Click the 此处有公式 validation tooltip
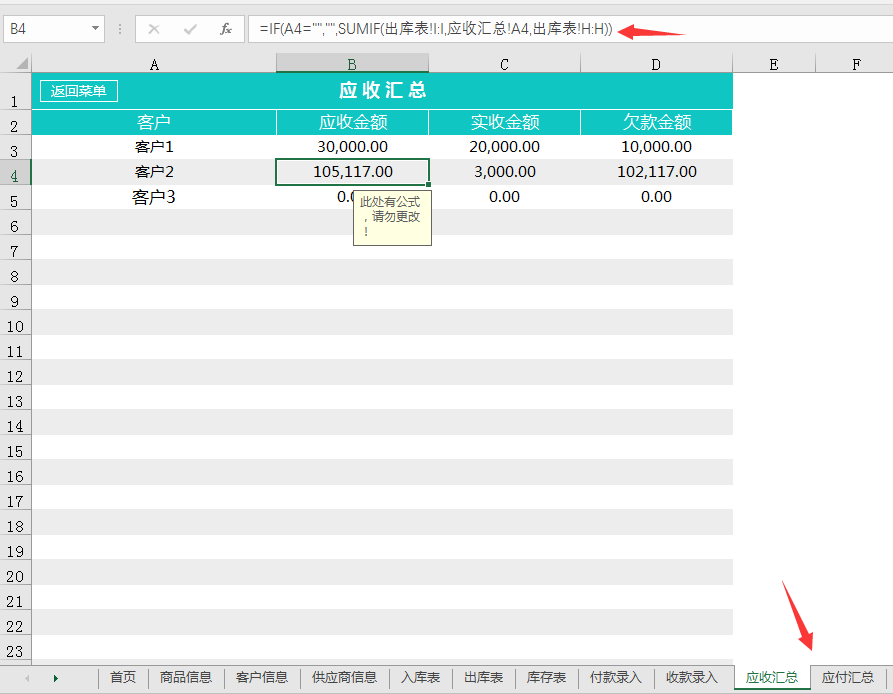This screenshot has height=694, width=893. pyautogui.click(x=392, y=218)
